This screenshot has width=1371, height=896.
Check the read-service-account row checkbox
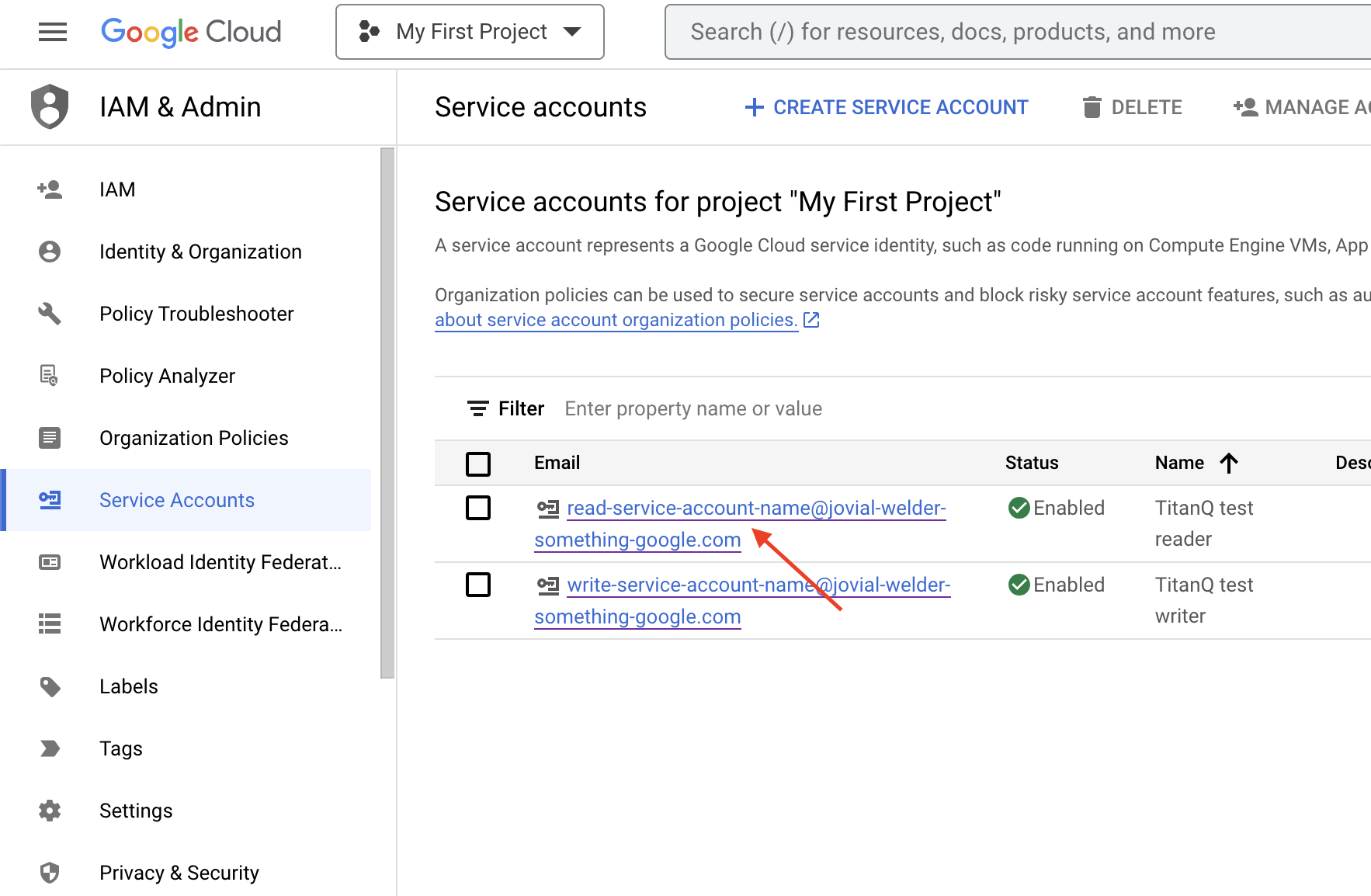(478, 508)
